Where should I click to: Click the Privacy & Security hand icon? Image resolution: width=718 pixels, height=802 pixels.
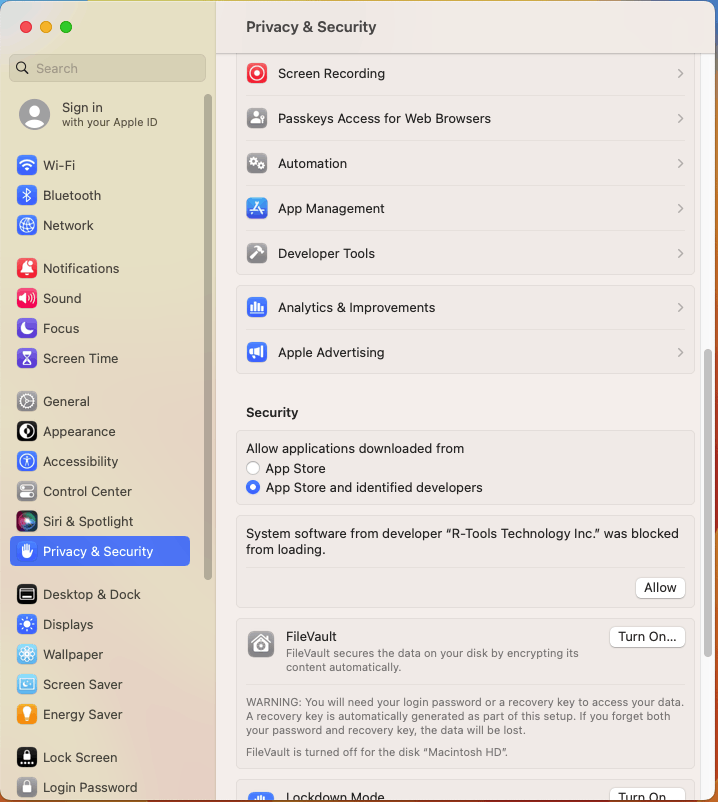(27, 551)
